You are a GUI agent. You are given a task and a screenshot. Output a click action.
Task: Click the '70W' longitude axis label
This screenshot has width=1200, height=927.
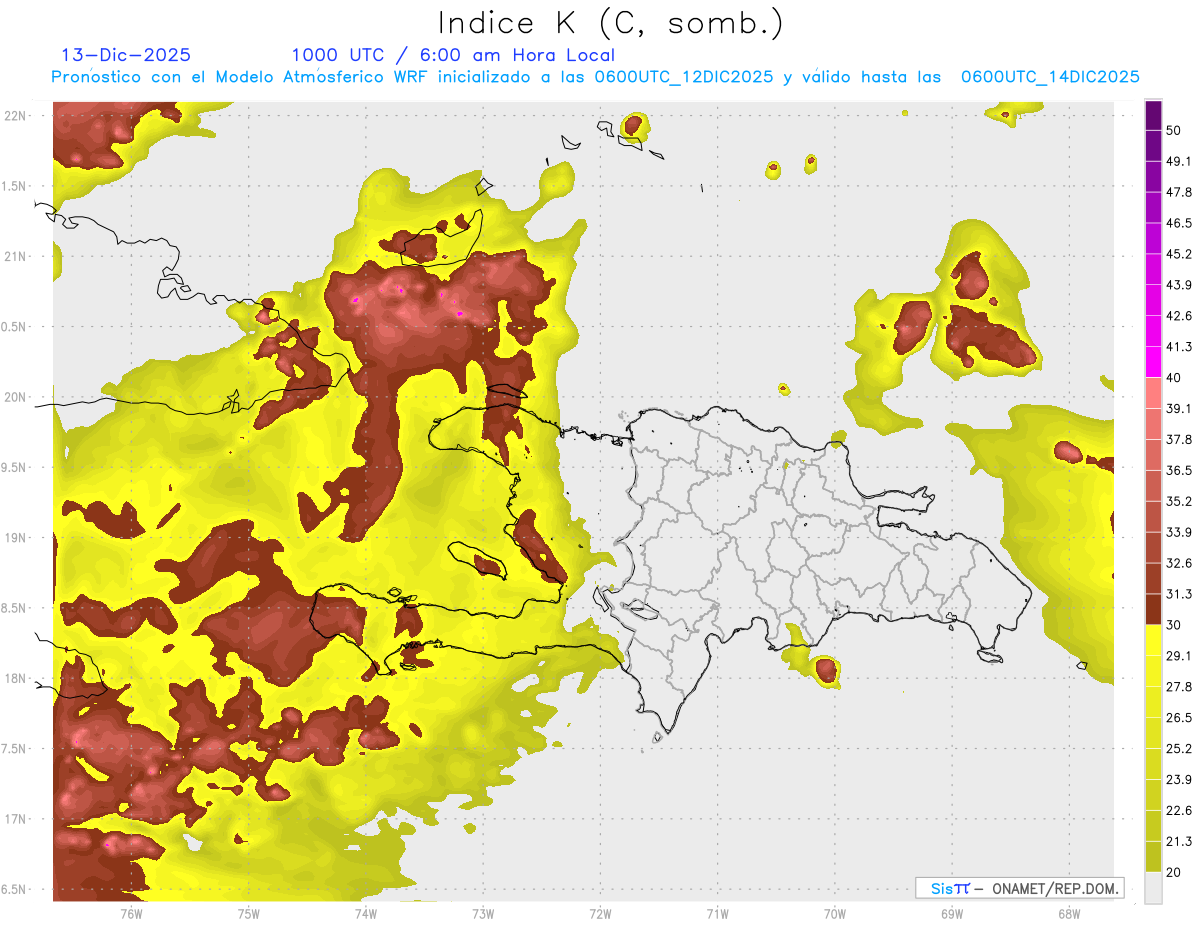point(835,913)
